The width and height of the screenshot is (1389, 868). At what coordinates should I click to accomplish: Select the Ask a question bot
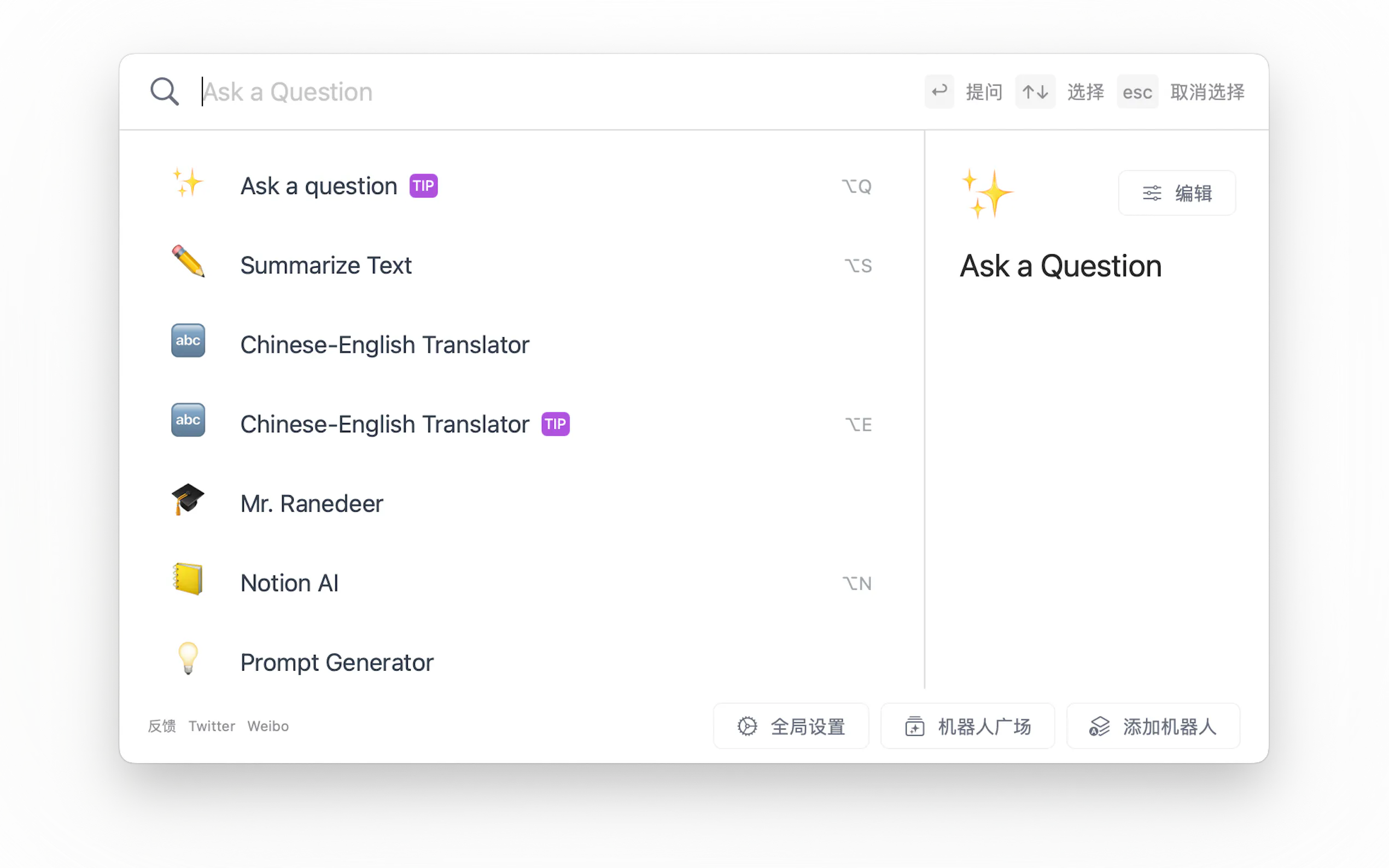point(319,186)
